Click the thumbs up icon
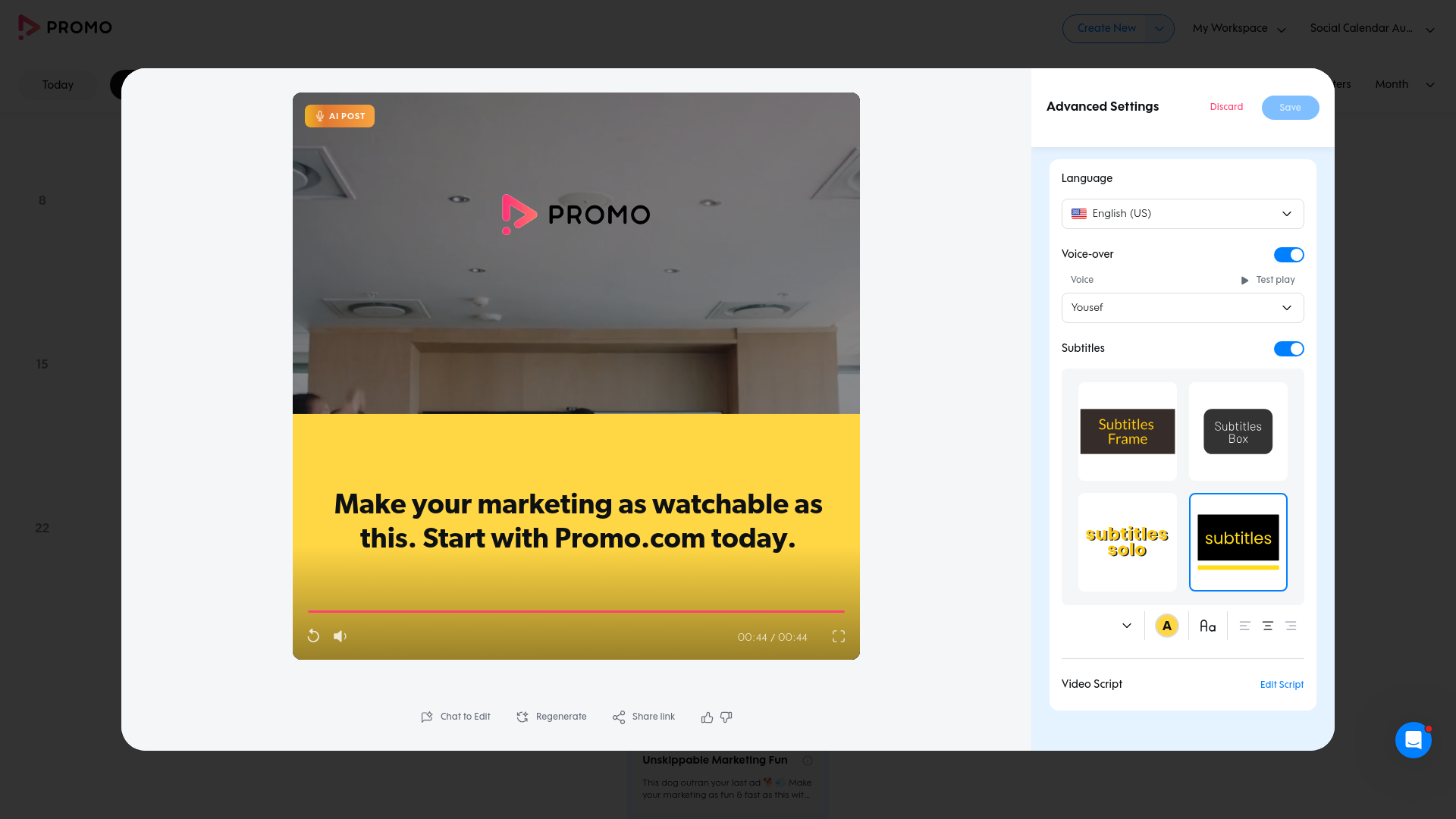 (x=707, y=717)
